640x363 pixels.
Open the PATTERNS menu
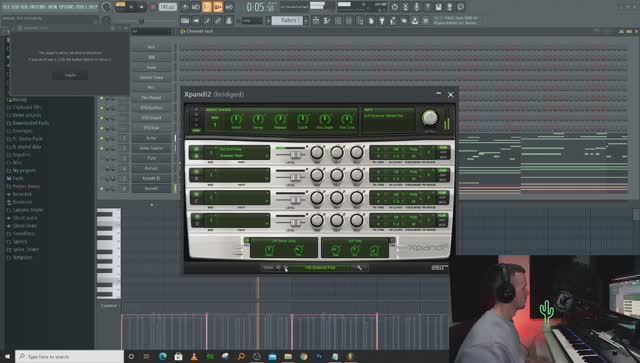pos(38,7)
